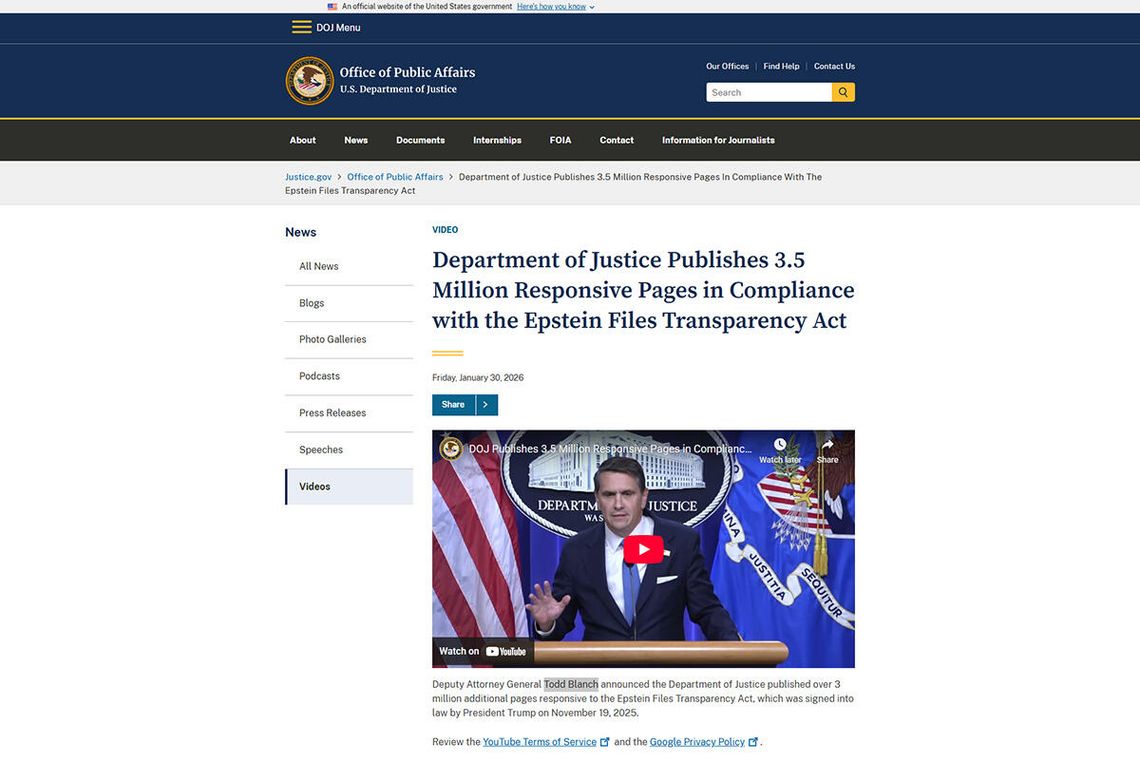Select Podcasts in the News sidebar
The image size is (1140, 765).
click(319, 376)
